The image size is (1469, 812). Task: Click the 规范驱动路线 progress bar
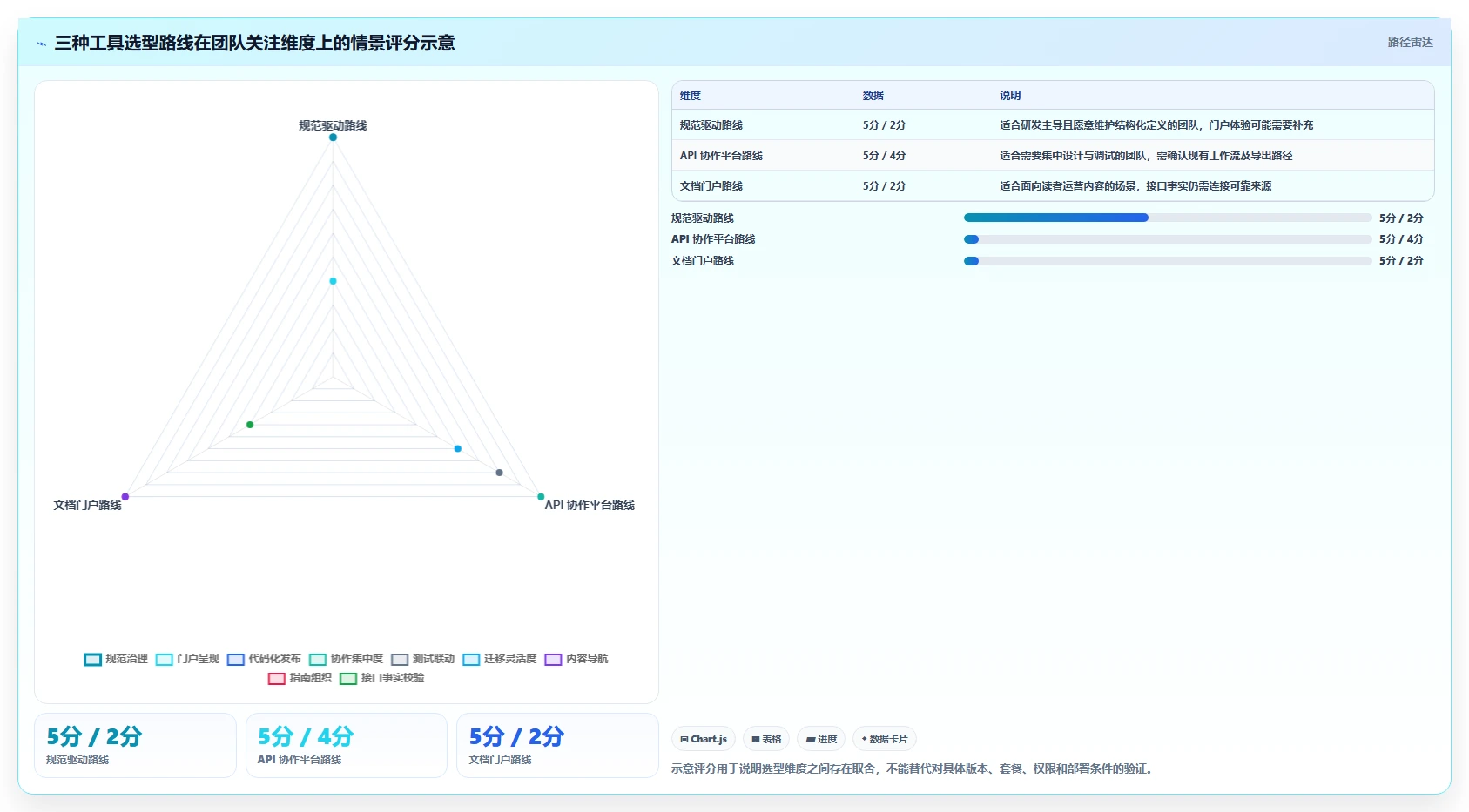click(x=1168, y=218)
